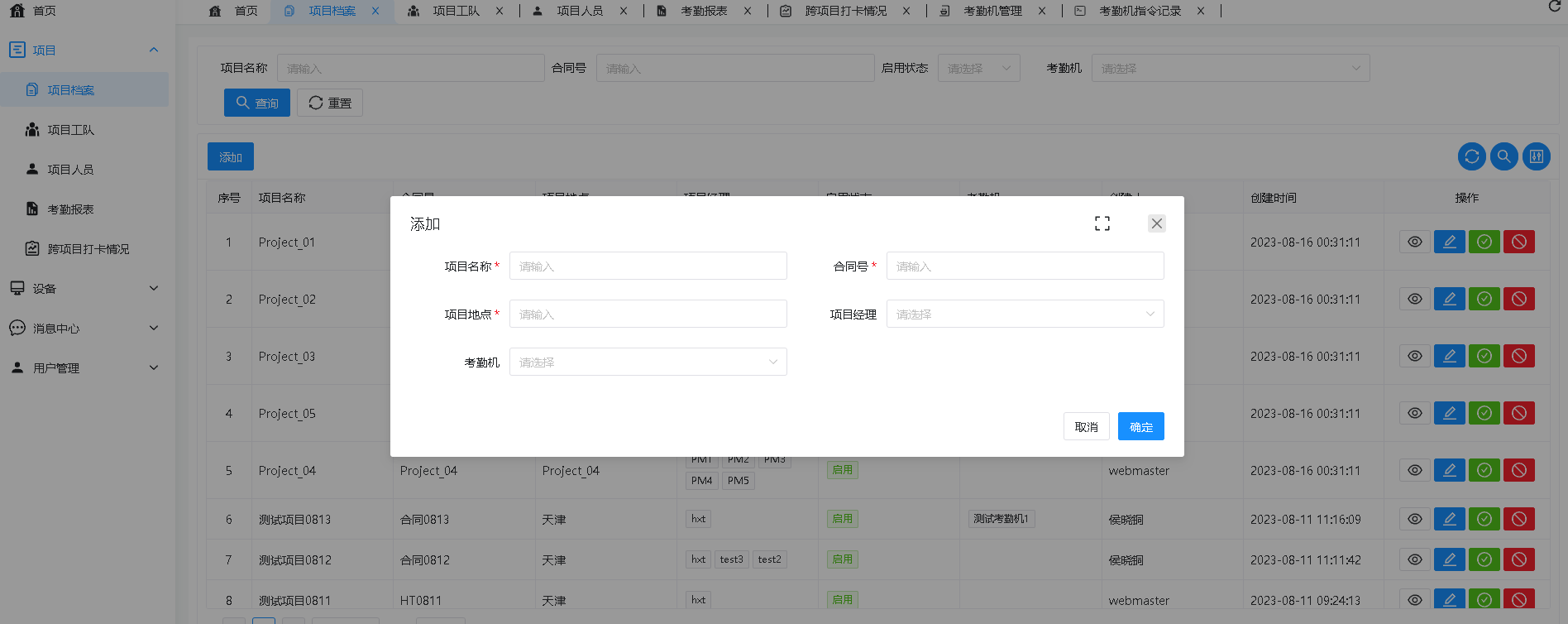Click the round search icon above the table
Screen dimensions: 1568x624
(1504, 156)
